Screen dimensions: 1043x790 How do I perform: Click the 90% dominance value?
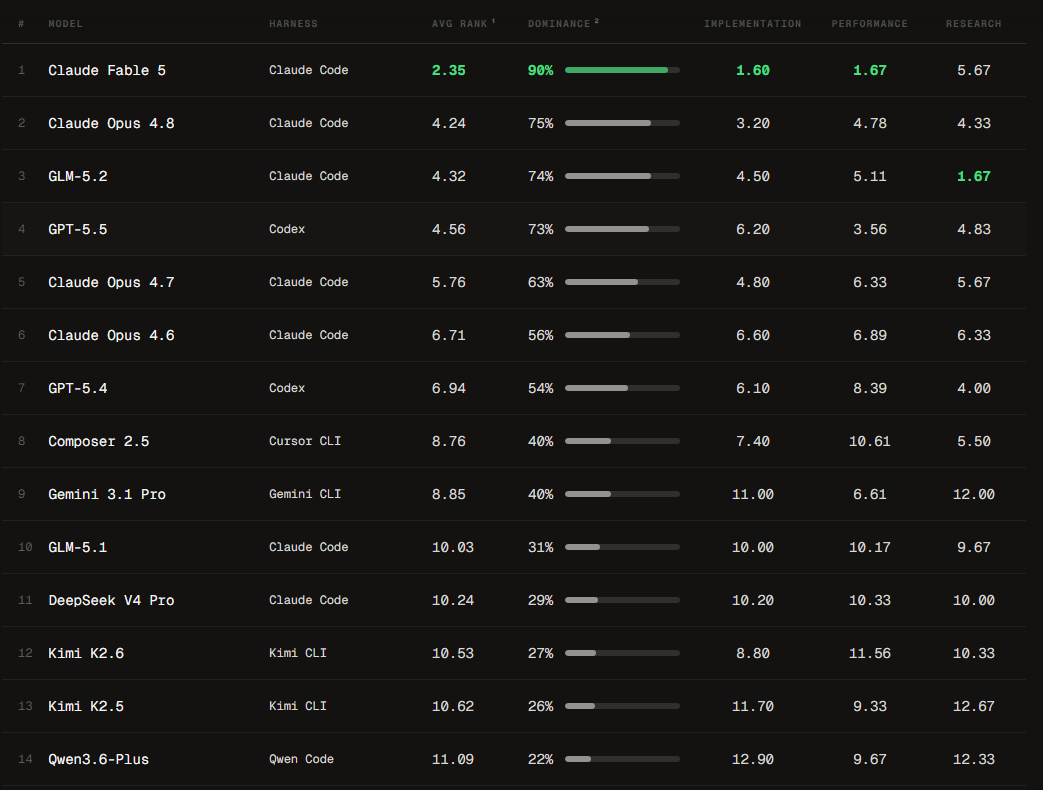click(541, 70)
